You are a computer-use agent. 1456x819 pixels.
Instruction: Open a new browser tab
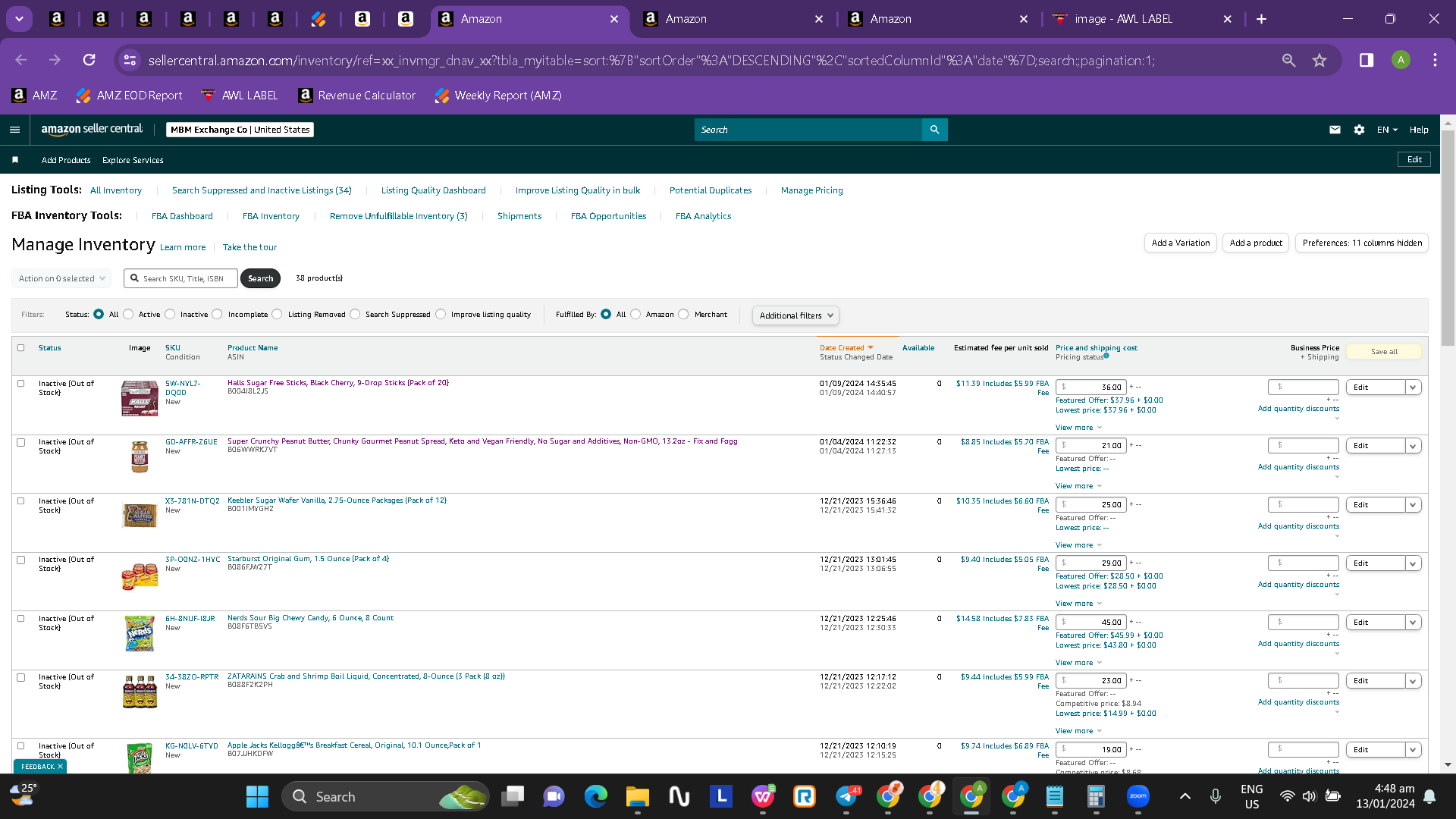(1261, 19)
